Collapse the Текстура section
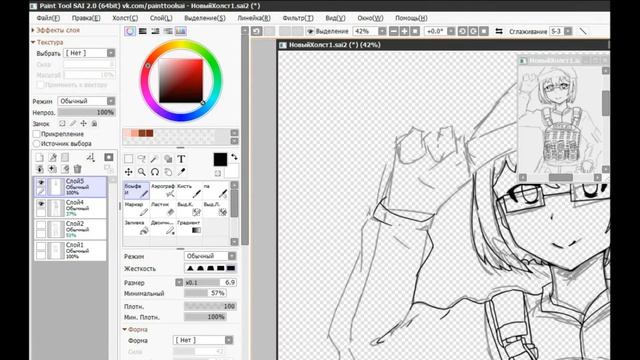This screenshot has width=640, height=360. 47,42
